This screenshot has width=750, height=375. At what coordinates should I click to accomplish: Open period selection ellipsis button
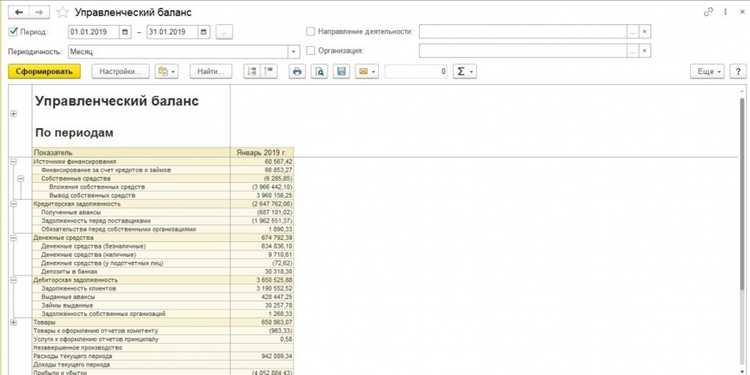(x=224, y=32)
